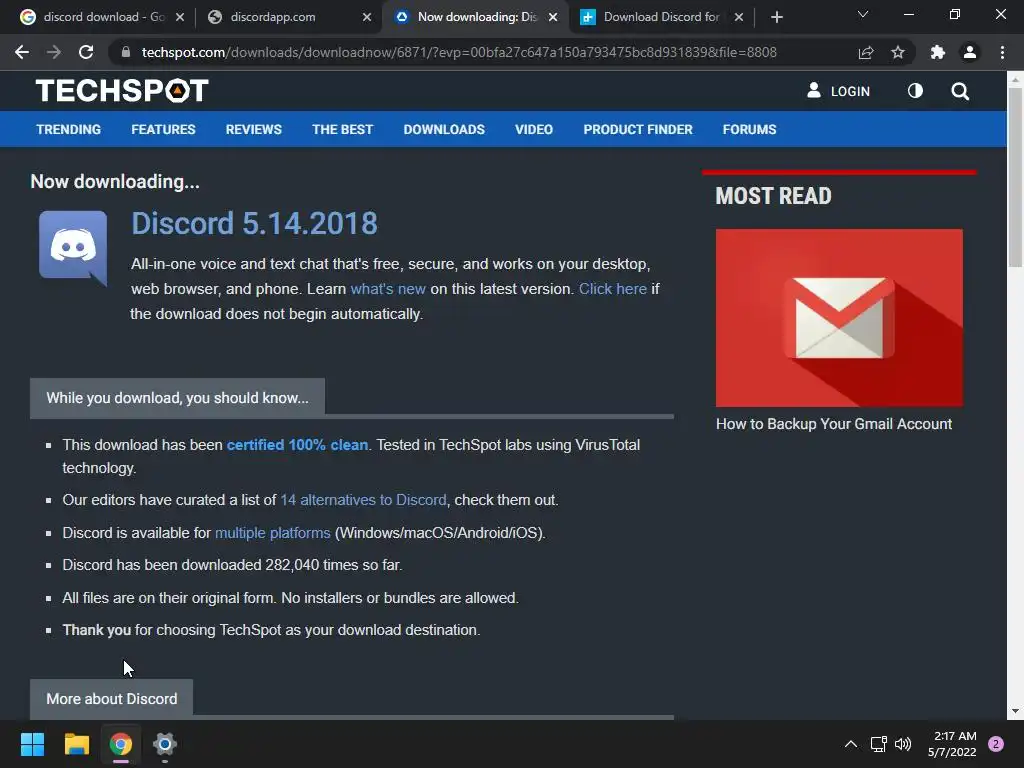The image size is (1024, 768).
Task: Open the Extensions puzzle icon
Action: 938,52
